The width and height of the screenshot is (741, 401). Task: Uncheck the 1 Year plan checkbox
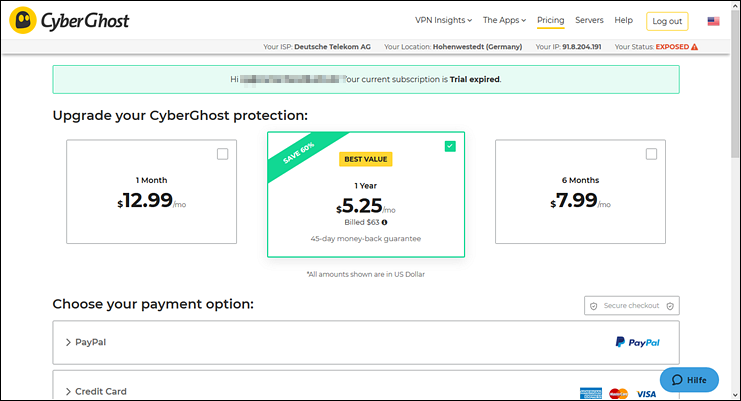[450, 146]
